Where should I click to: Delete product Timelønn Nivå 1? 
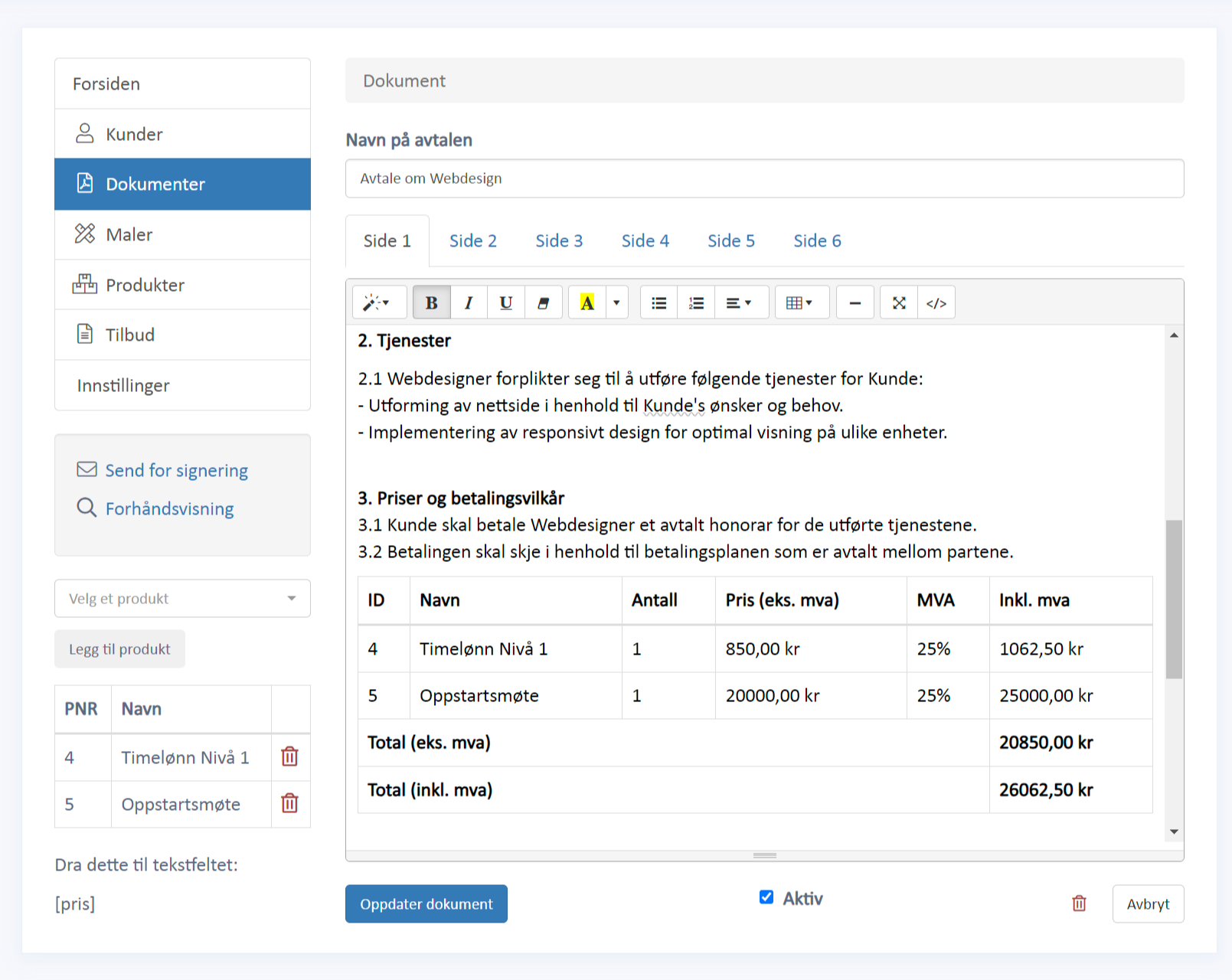[289, 756]
